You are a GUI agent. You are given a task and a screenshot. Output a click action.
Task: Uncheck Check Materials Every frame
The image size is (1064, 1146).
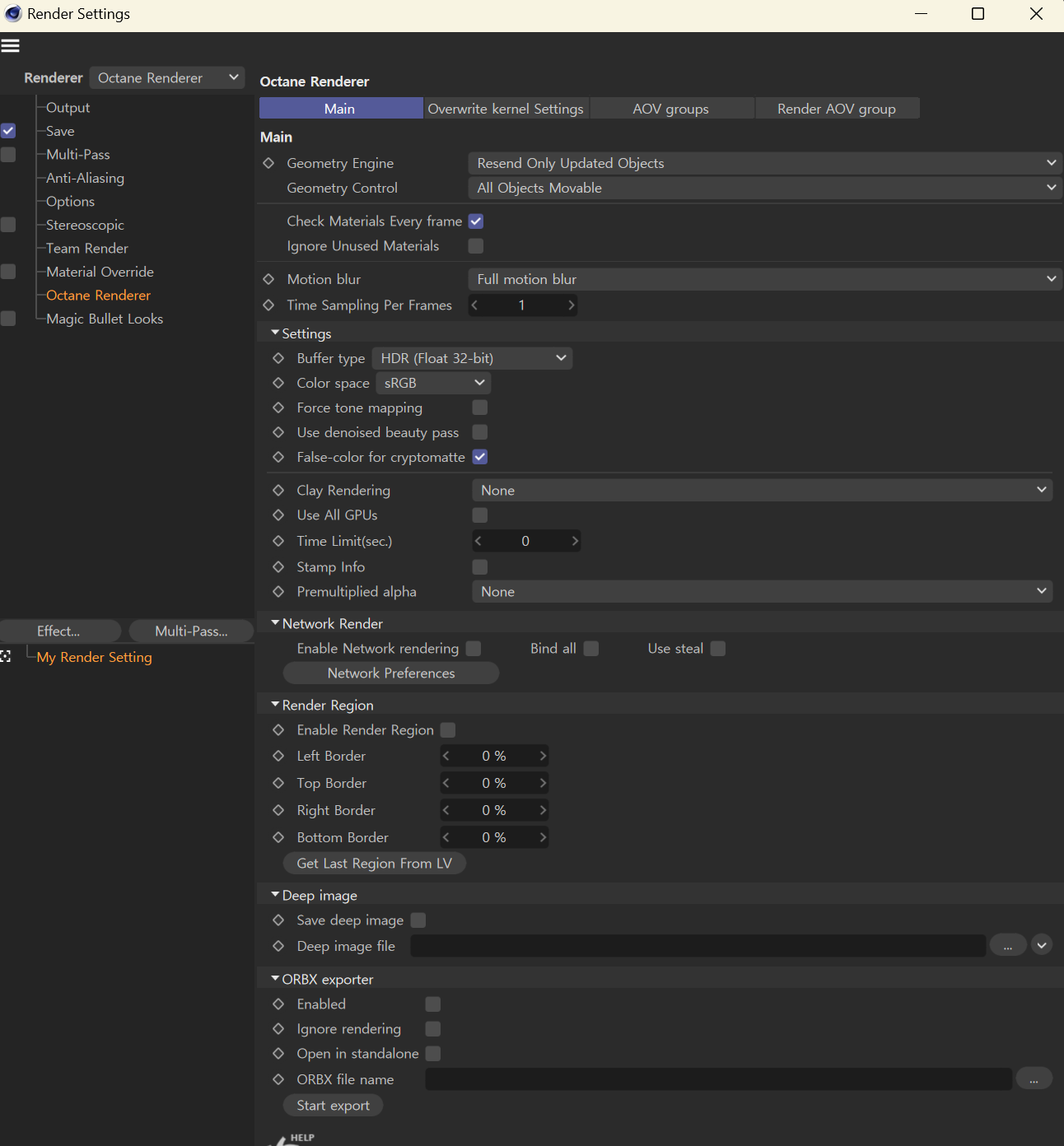pyautogui.click(x=476, y=221)
